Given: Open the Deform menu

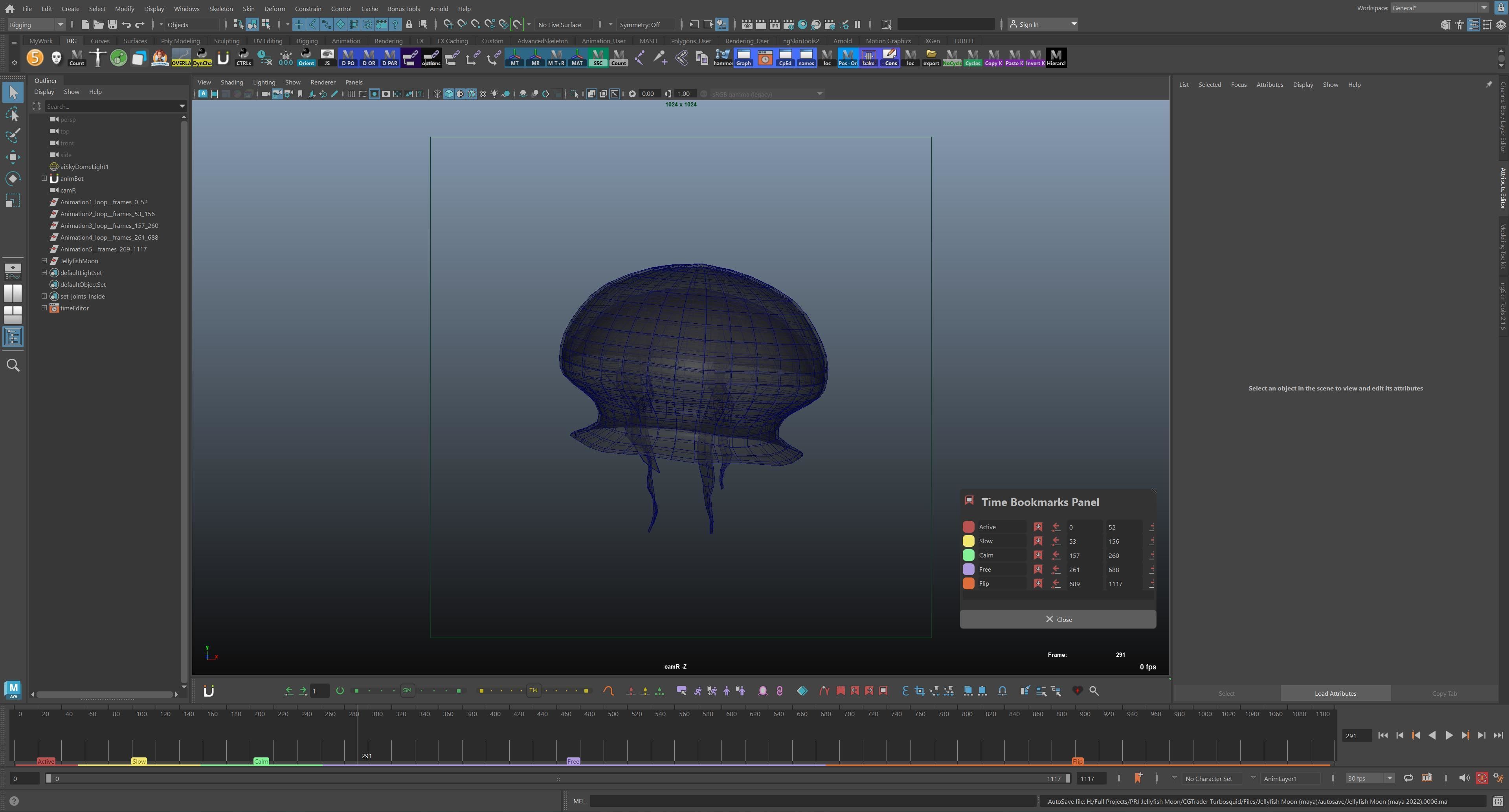Looking at the screenshot, I should (274, 9).
